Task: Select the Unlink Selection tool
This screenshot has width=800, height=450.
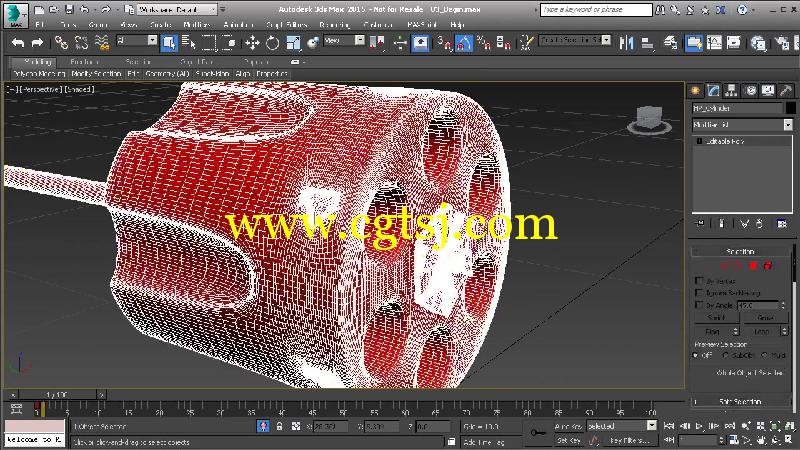Action: click(81, 43)
